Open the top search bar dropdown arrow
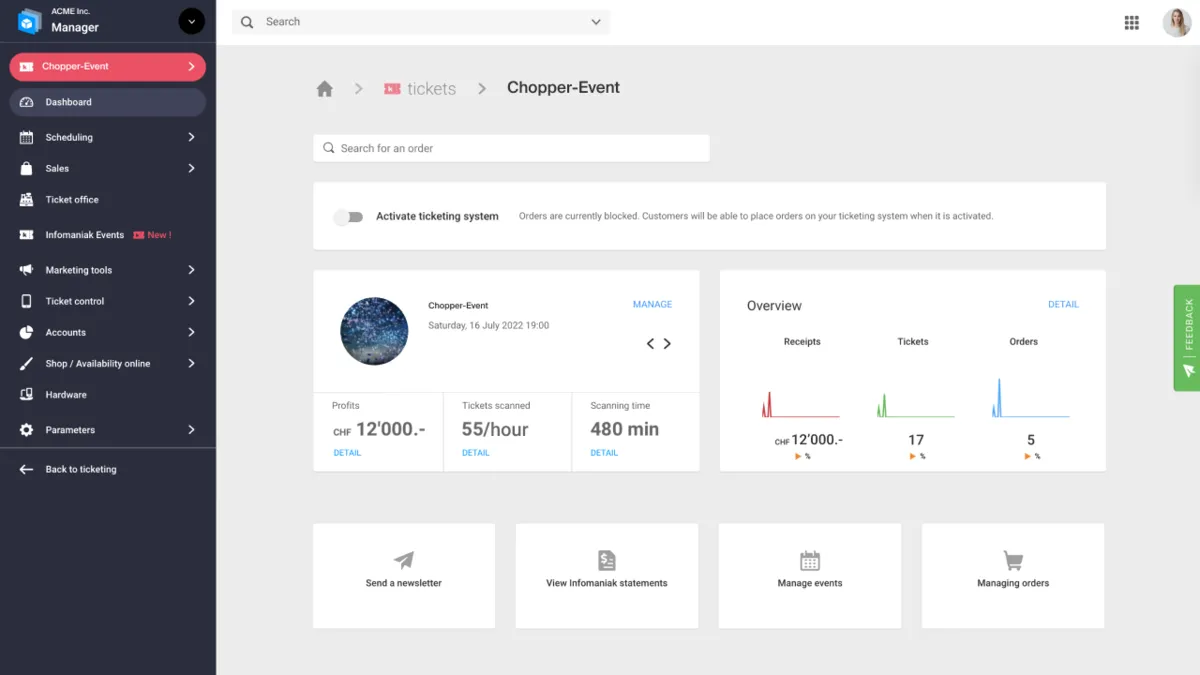1200x675 pixels. click(596, 22)
